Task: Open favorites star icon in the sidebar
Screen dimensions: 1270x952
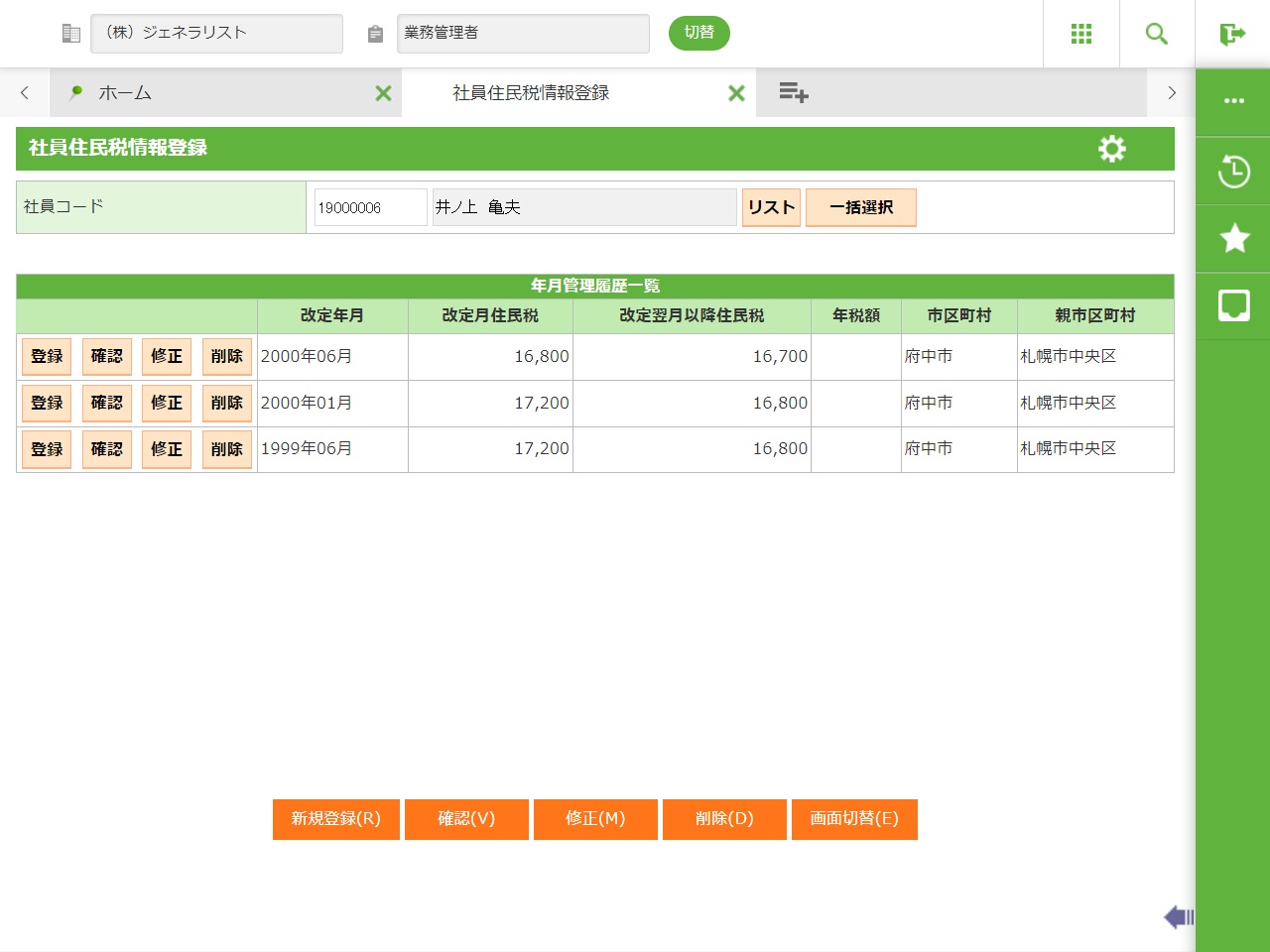Action: pyautogui.click(x=1233, y=238)
